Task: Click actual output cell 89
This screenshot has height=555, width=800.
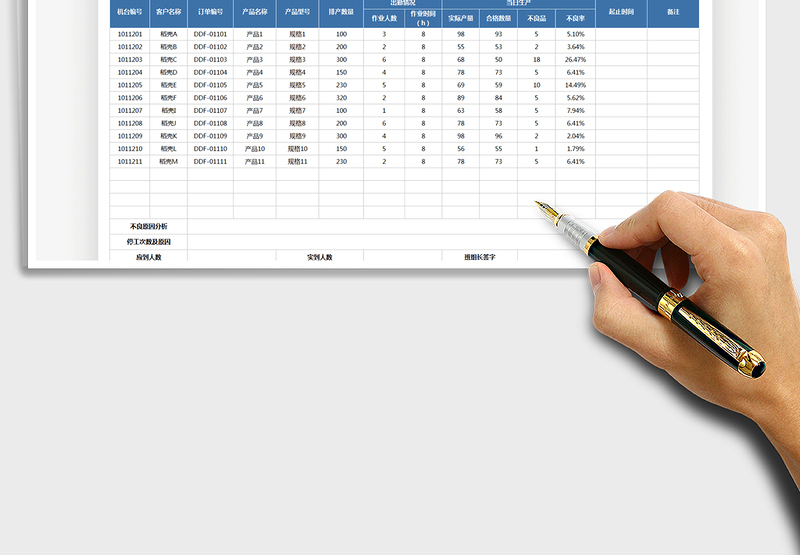Action: coord(461,98)
